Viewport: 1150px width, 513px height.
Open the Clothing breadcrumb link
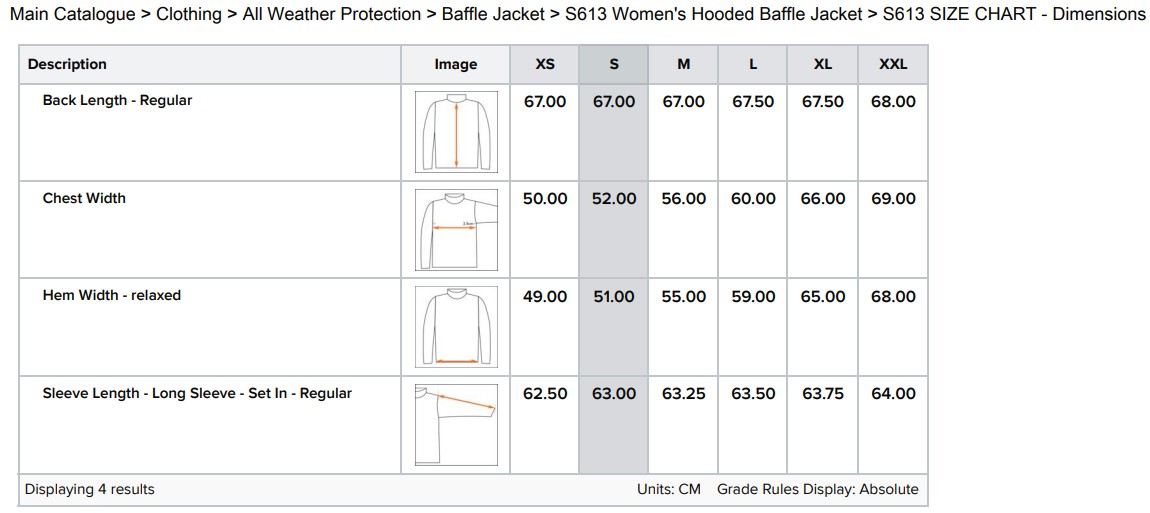(189, 15)
